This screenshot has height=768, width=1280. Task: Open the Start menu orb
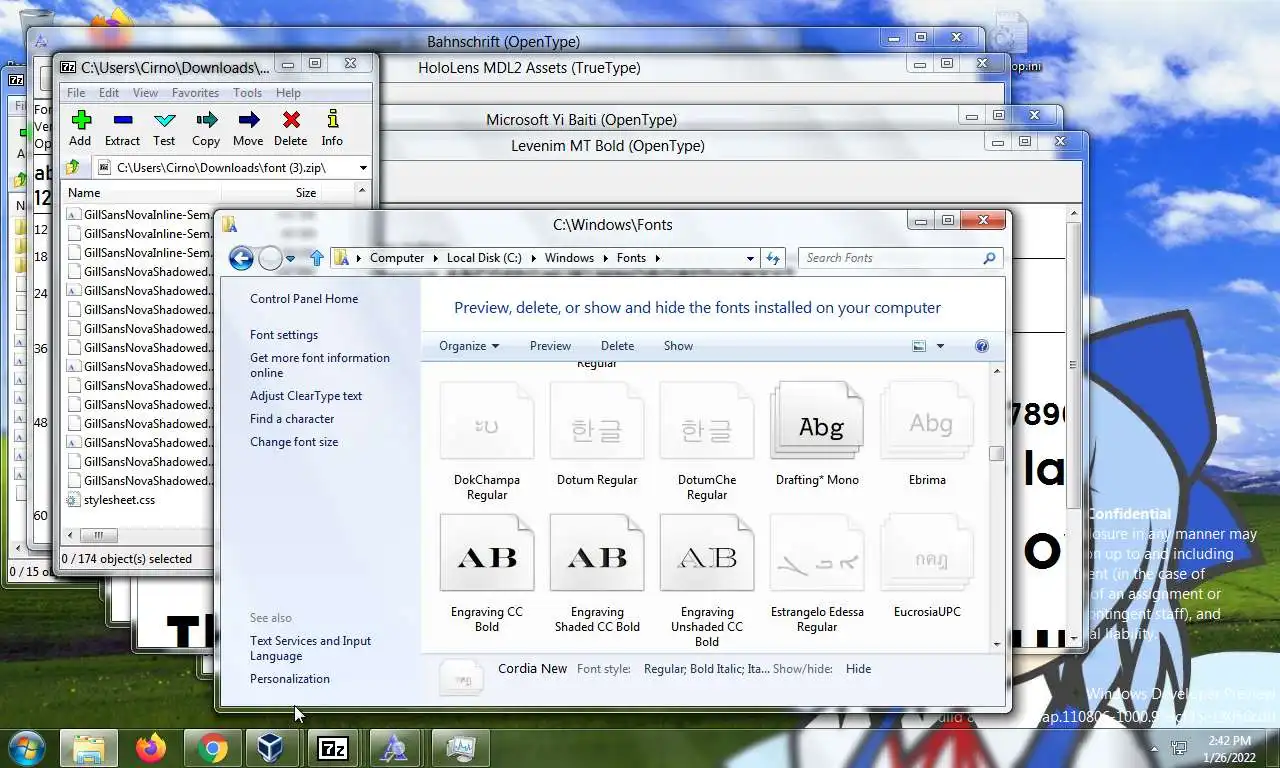[x=26, y=748]
